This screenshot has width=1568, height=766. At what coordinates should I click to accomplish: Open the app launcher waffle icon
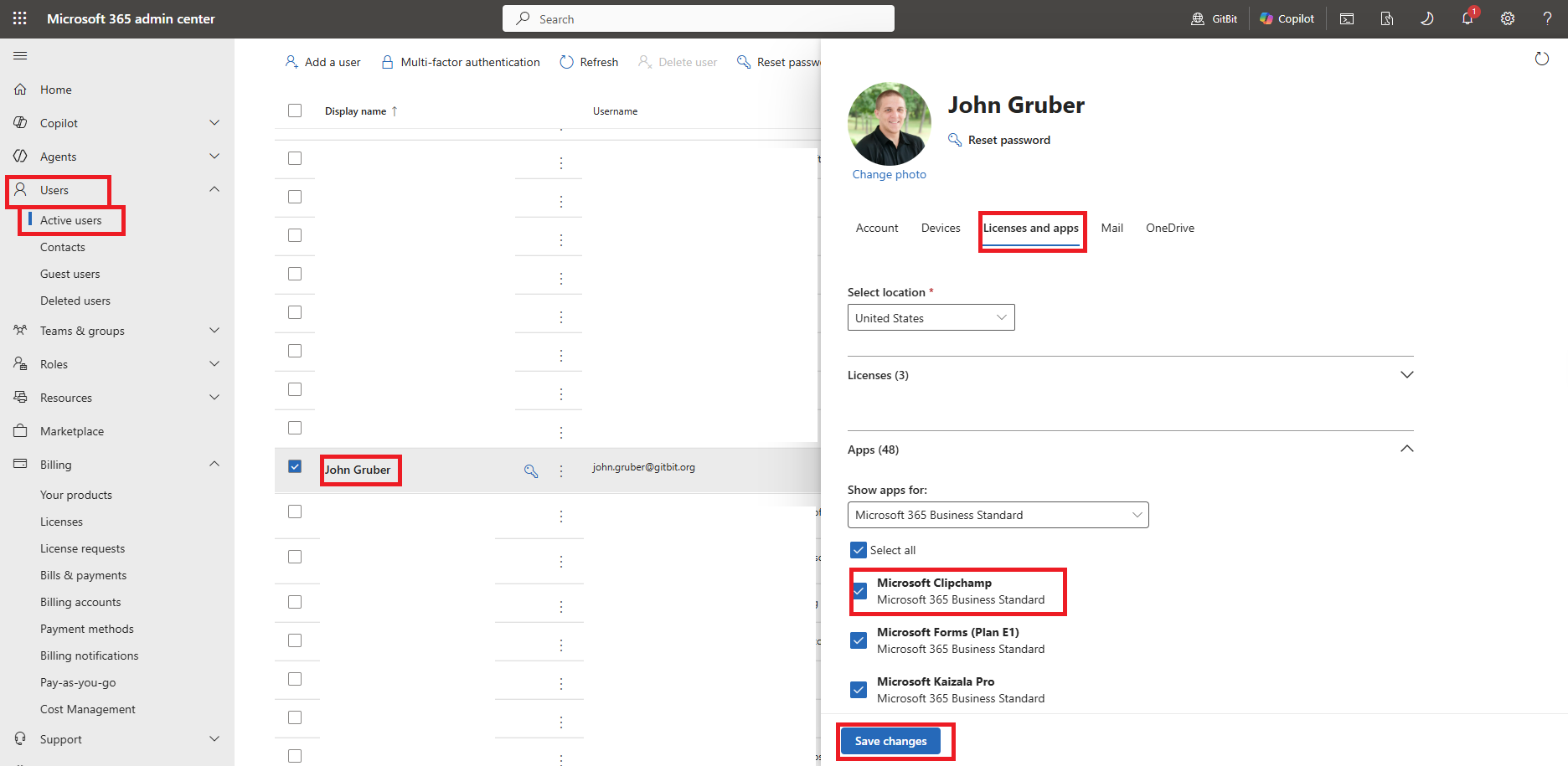coord(20,18)
